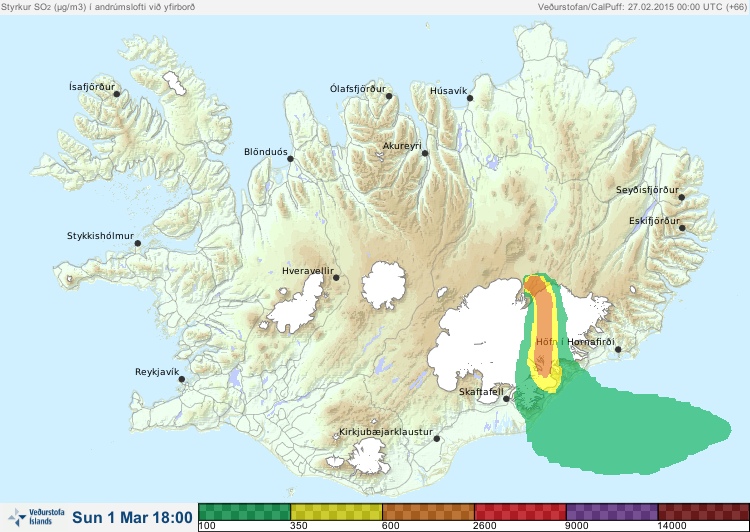Click the 'Kirkjubæjarklaustur' label

[386, 432]
